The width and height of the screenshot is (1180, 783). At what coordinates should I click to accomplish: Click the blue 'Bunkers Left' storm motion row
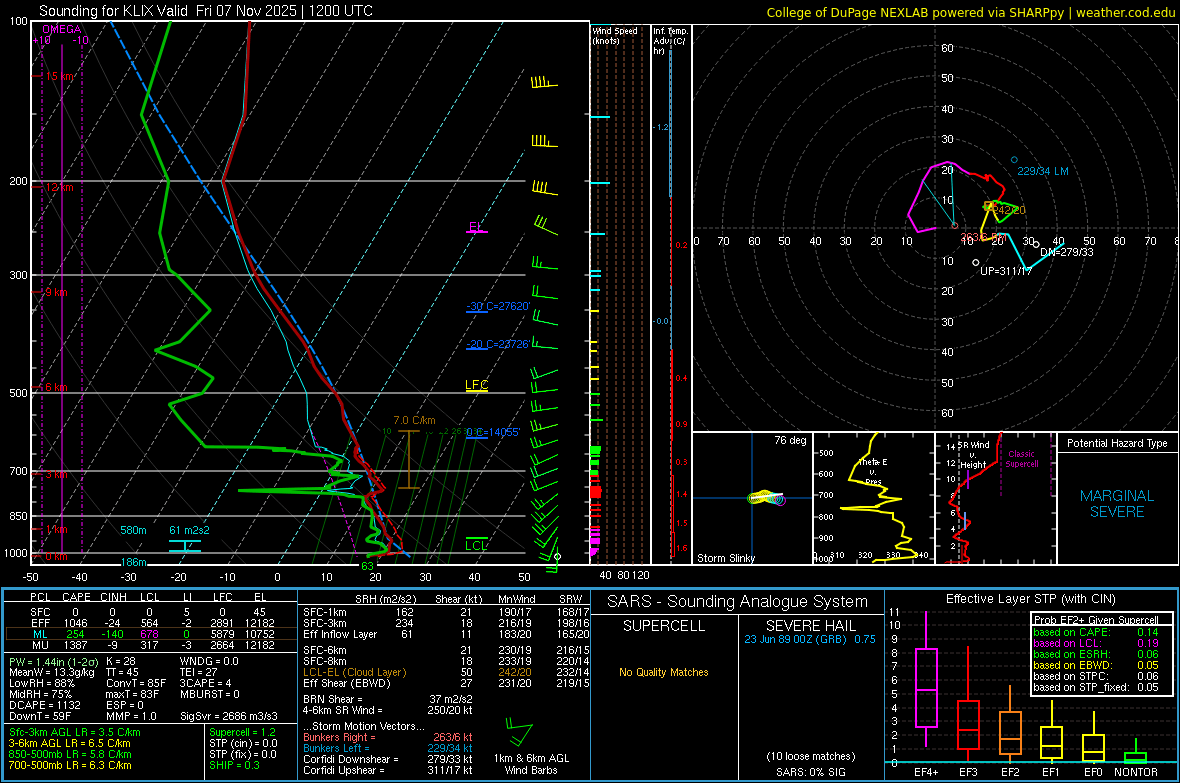(x=388, y=748)
